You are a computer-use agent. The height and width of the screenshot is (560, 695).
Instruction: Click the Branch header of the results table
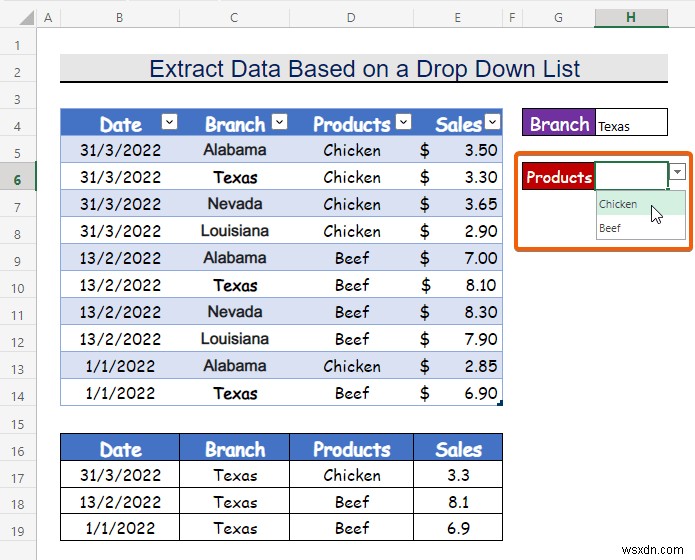pos(234,448)
